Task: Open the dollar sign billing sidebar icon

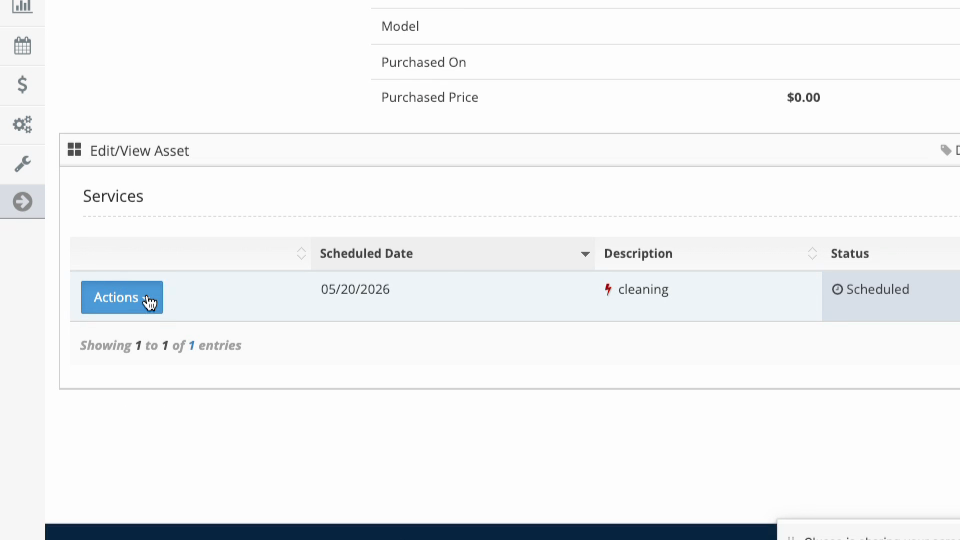Action: (22, 84)
